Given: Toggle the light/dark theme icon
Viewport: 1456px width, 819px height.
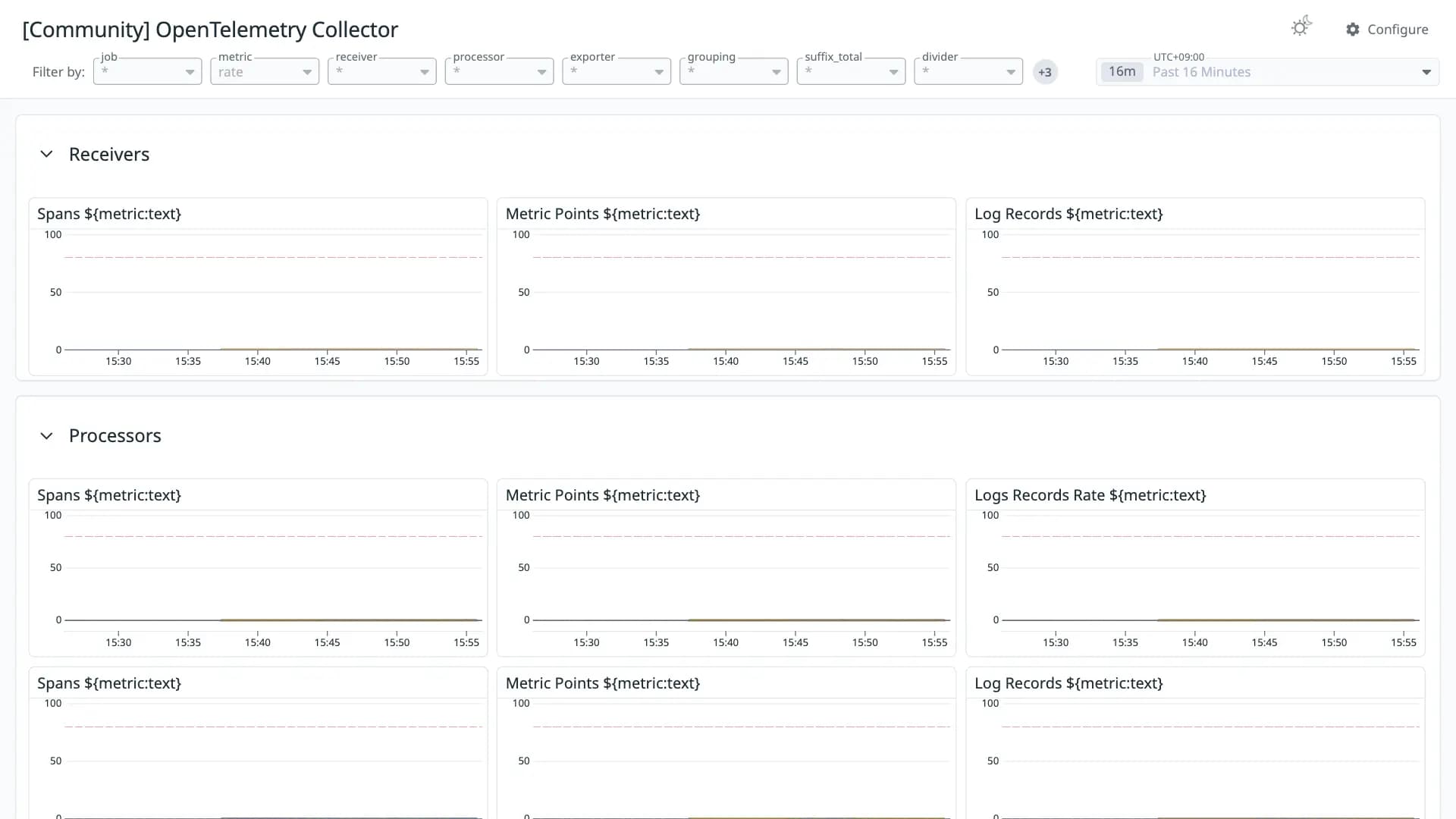Looking at the screenshot, I should click(x=1301, y=27).
